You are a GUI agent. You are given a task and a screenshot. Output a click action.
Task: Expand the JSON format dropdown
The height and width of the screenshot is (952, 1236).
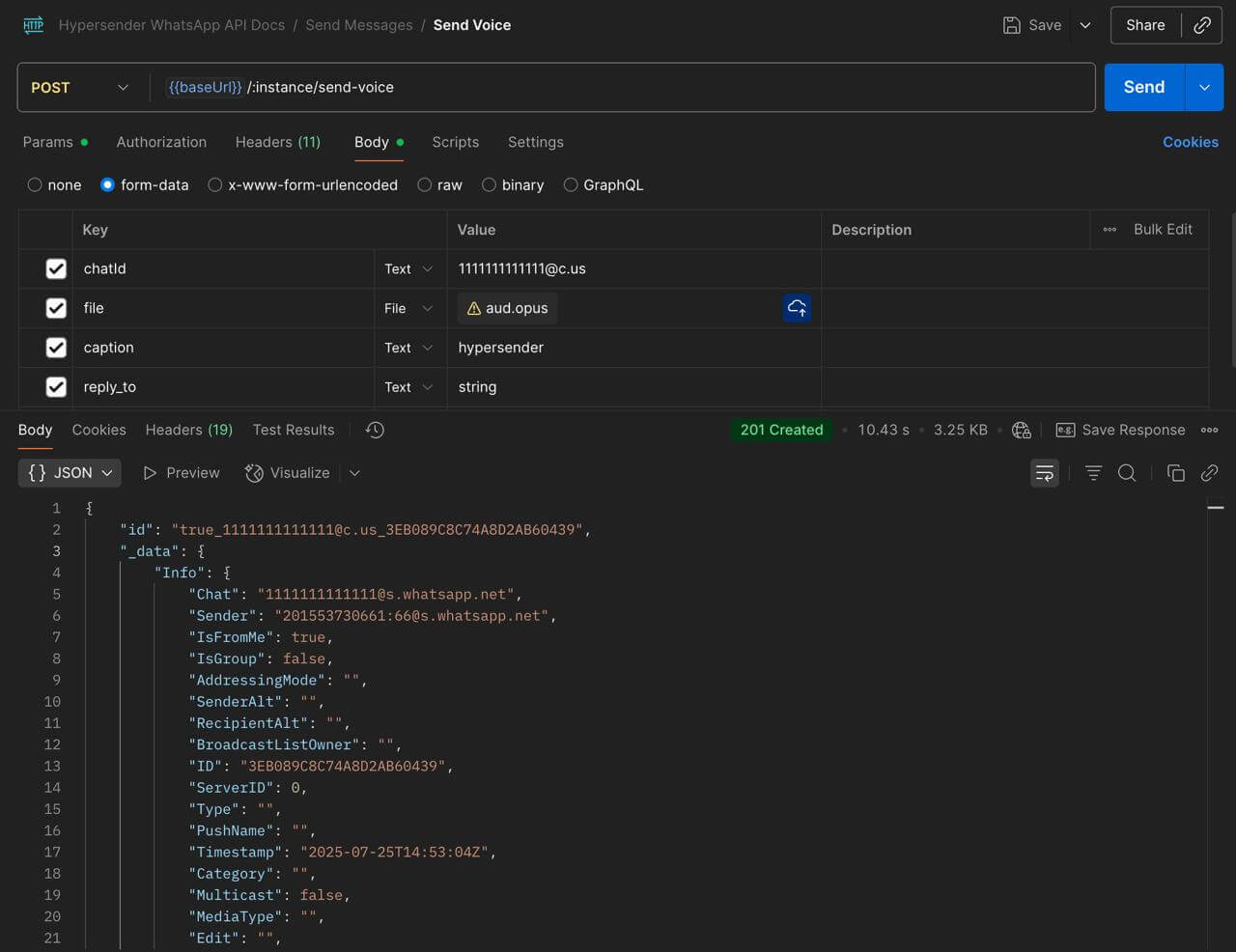(70, 473)
